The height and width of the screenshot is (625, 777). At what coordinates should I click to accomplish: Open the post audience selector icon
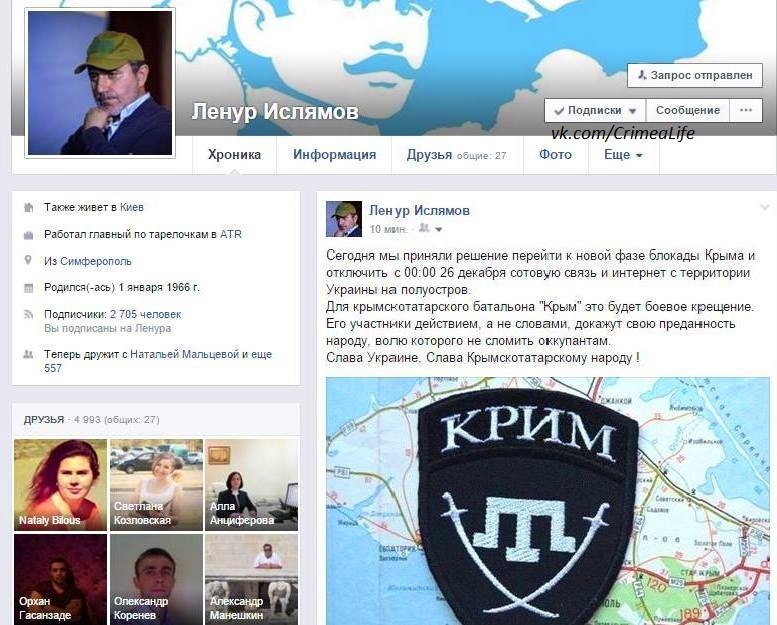(430, 228)
